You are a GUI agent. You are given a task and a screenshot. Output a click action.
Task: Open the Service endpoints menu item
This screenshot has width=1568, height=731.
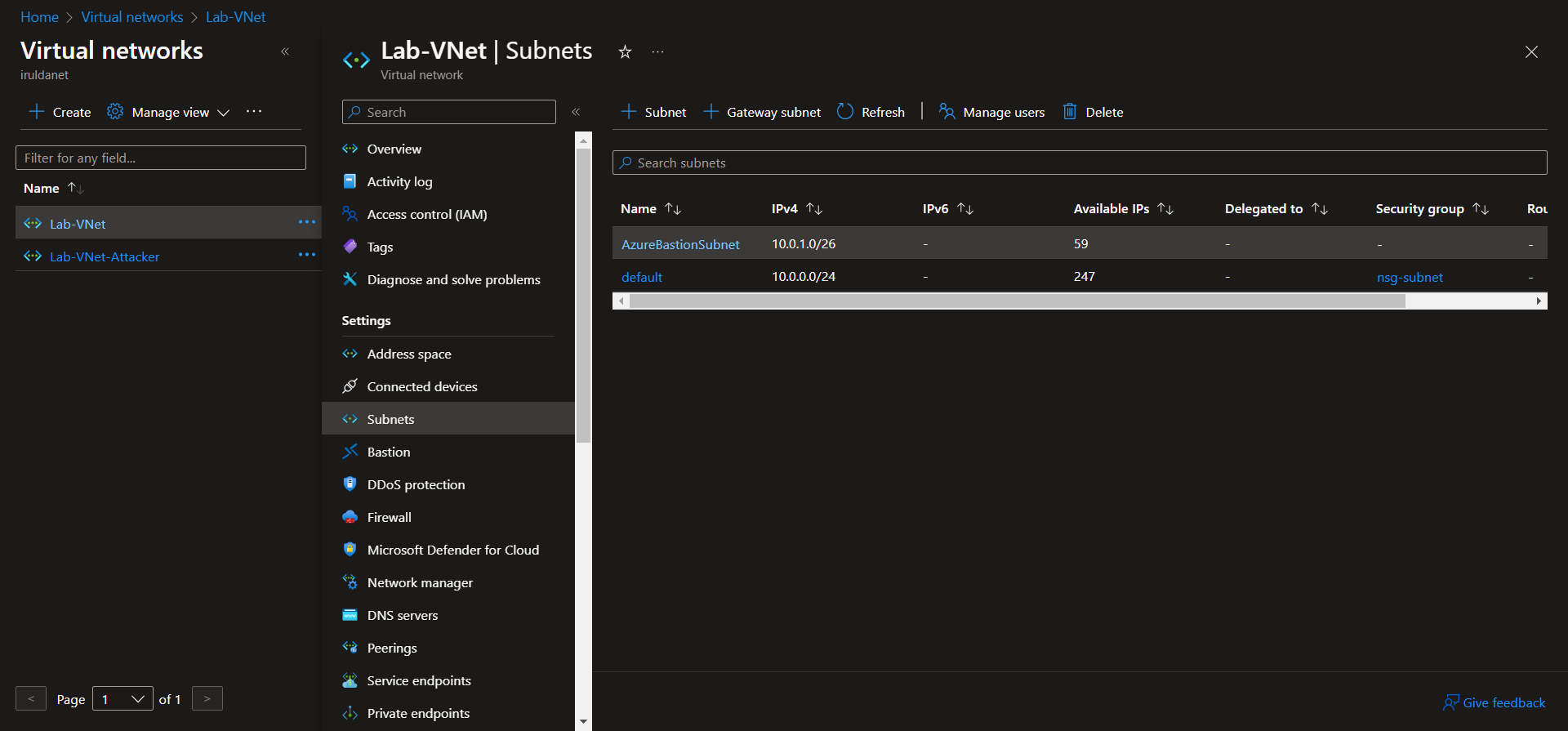coord(419,680)
